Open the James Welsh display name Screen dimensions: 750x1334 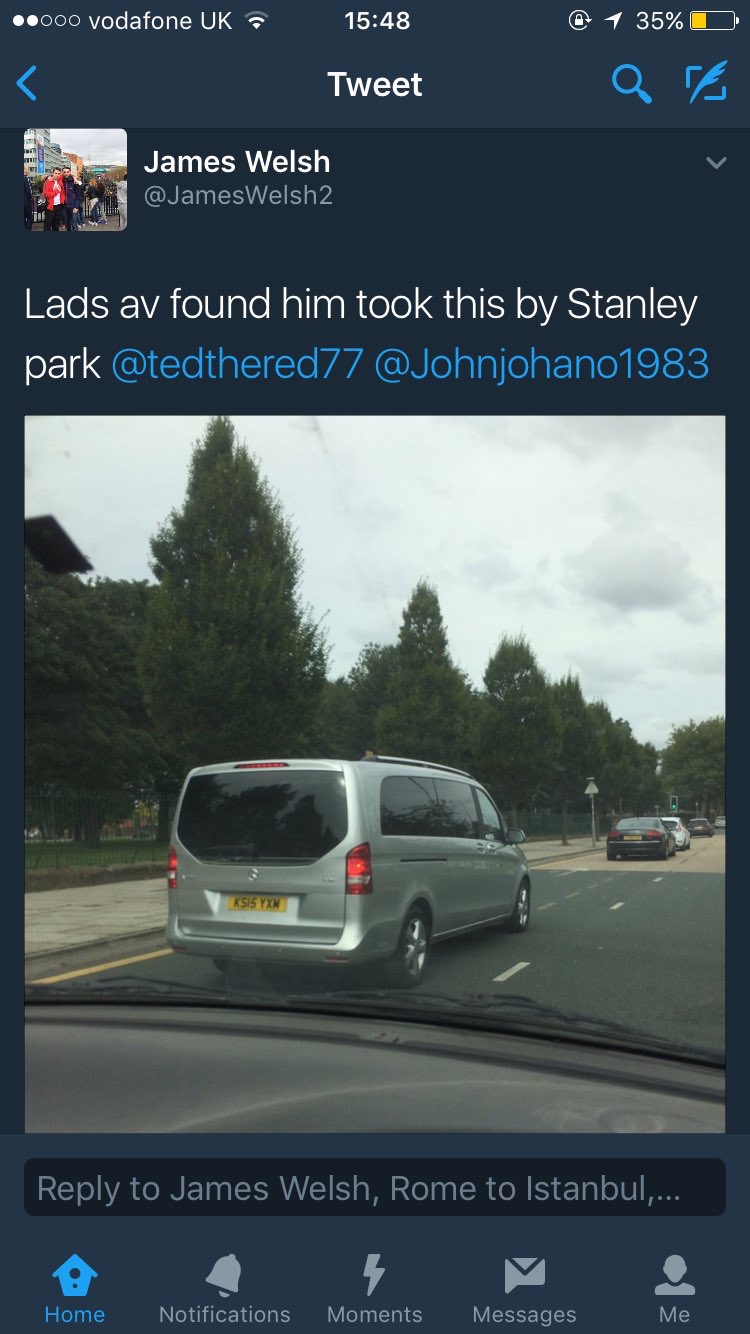click(237, 161)
